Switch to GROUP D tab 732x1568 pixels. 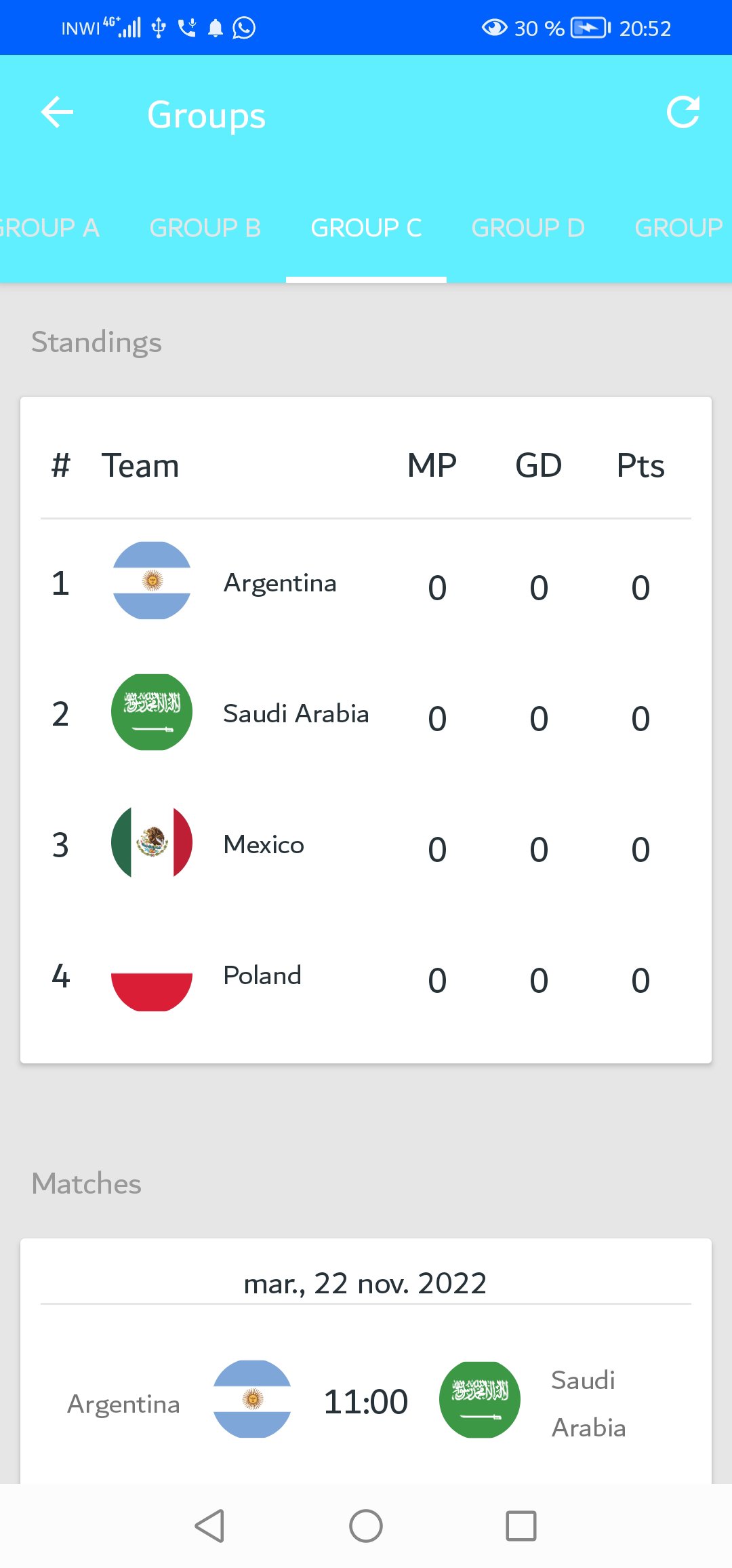coord(528,228)
